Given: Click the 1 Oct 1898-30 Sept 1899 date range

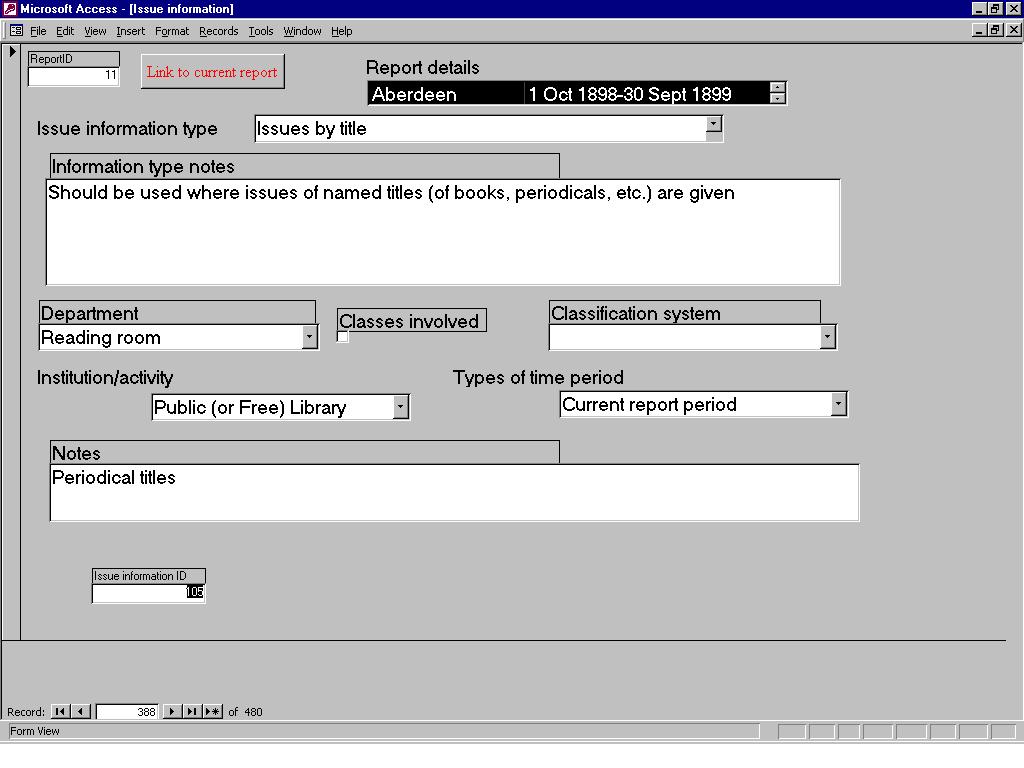Looking at the screenshot, I should pos(630,94).
